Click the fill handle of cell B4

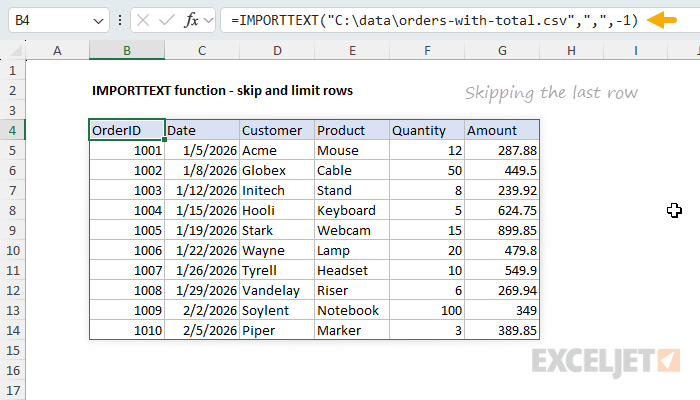coord(165,140)
